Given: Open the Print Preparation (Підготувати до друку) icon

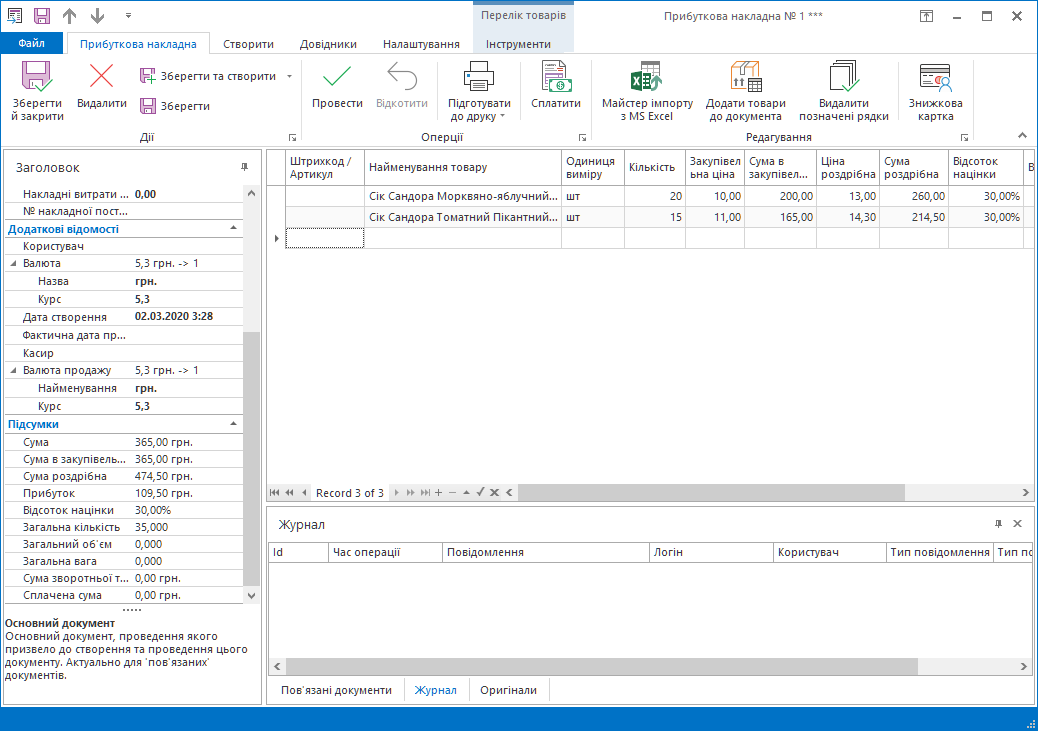Looking at the screenshot, I should click(479, 78).
